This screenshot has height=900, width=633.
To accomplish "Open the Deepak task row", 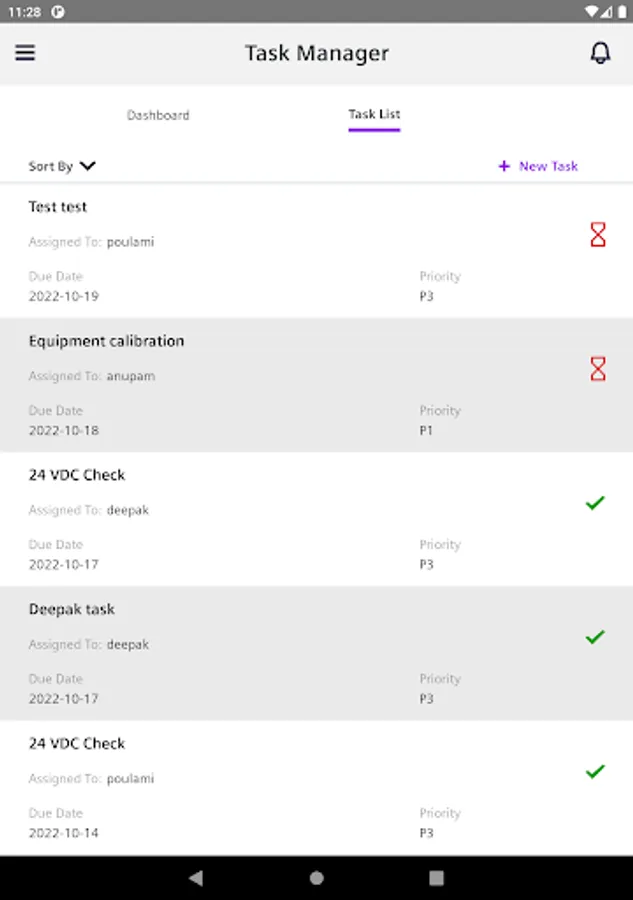I will (316, 653).
